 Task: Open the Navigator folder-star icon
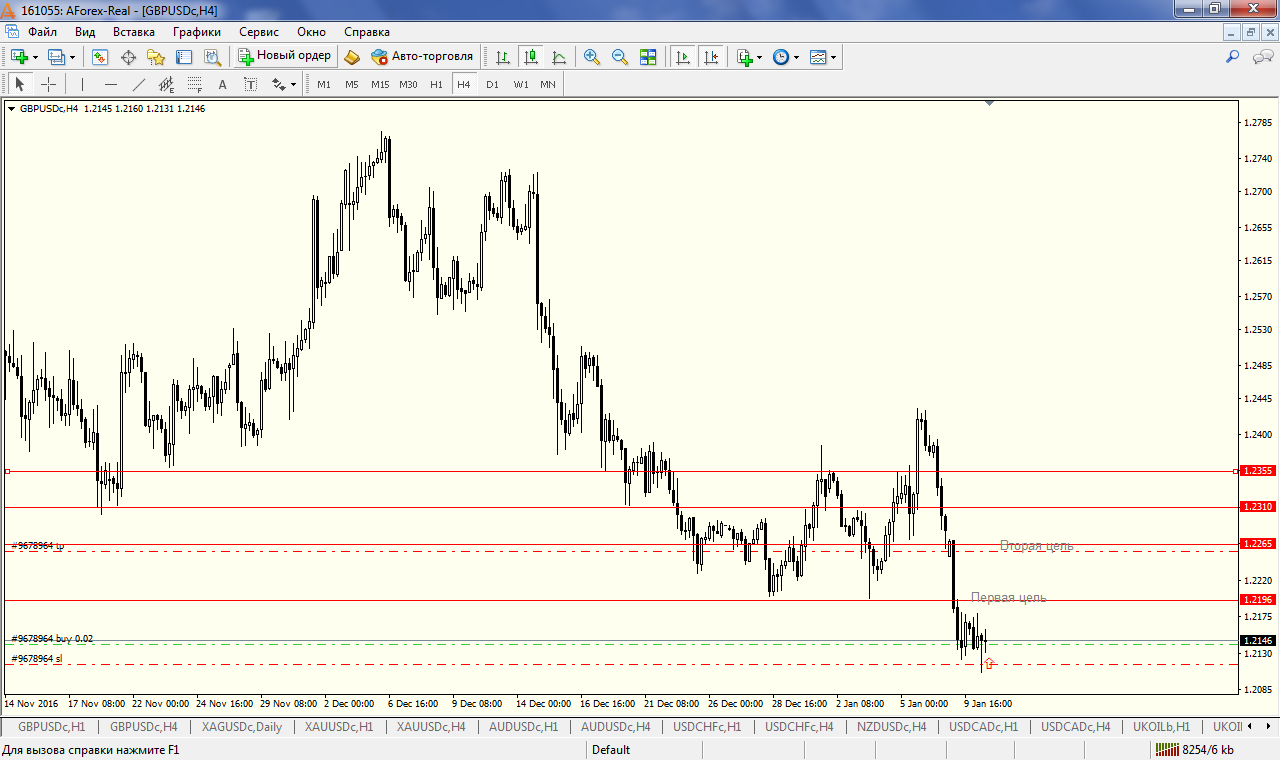coord(156,57)
